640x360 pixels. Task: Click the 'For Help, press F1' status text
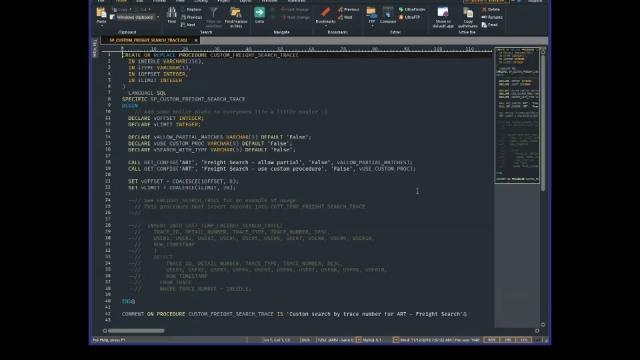[109, 340]
